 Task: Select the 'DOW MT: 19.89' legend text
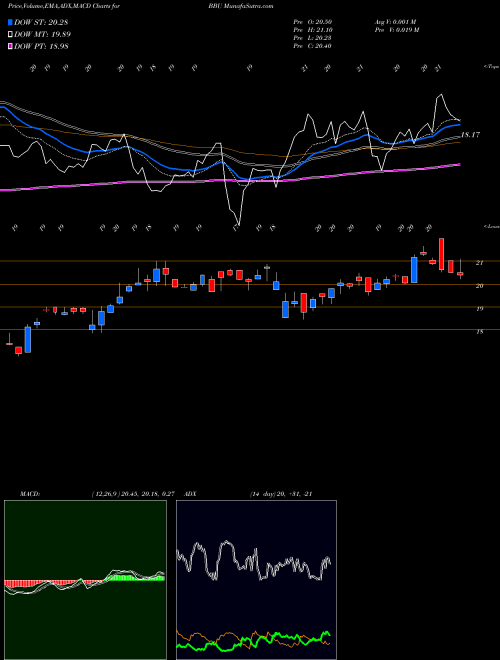pos(43,35)
